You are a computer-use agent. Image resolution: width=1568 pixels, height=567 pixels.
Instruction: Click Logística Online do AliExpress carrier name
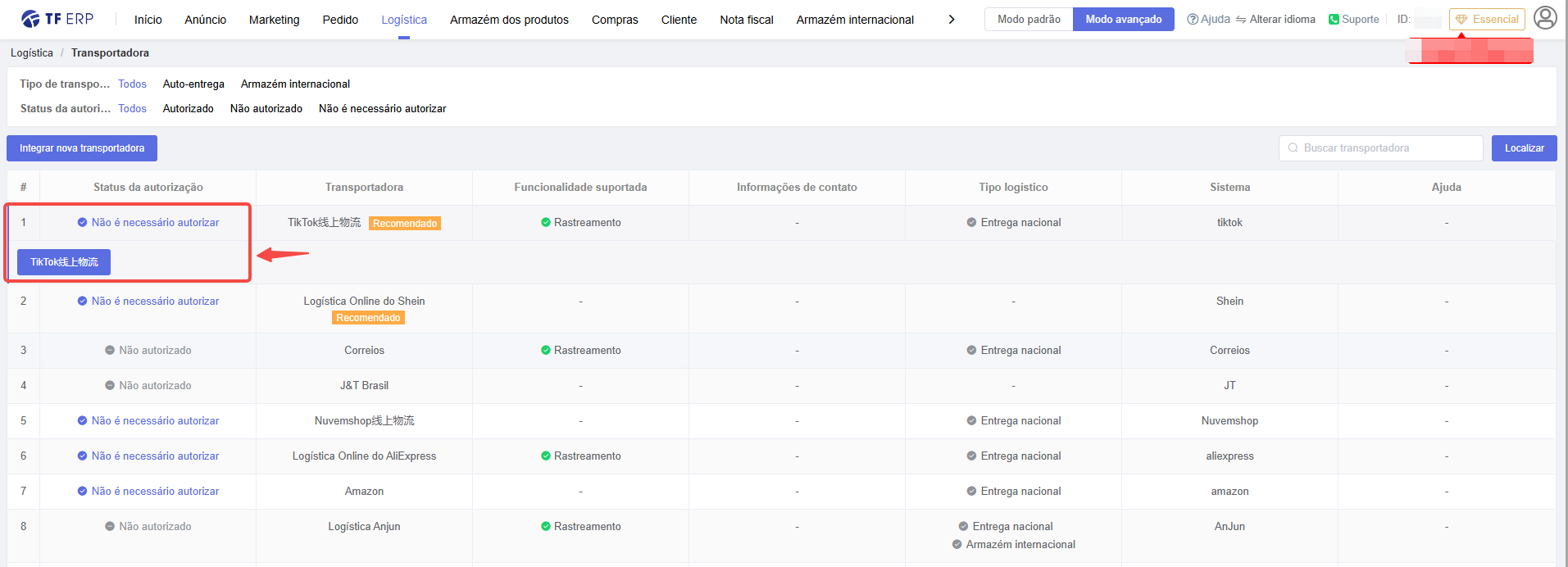(364, 456)
